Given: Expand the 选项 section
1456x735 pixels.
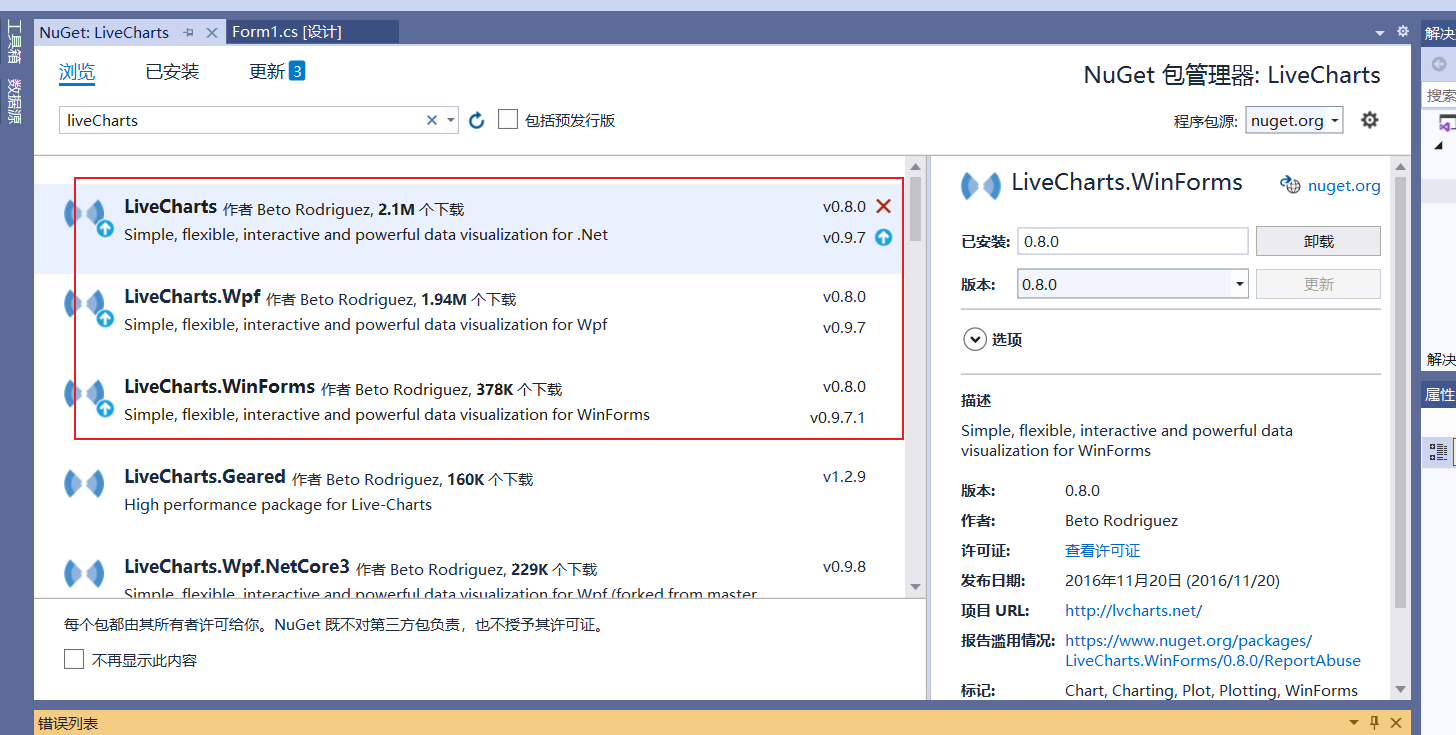Looking at the screenshot, I should pyautogui.click(x=975, y=340).
